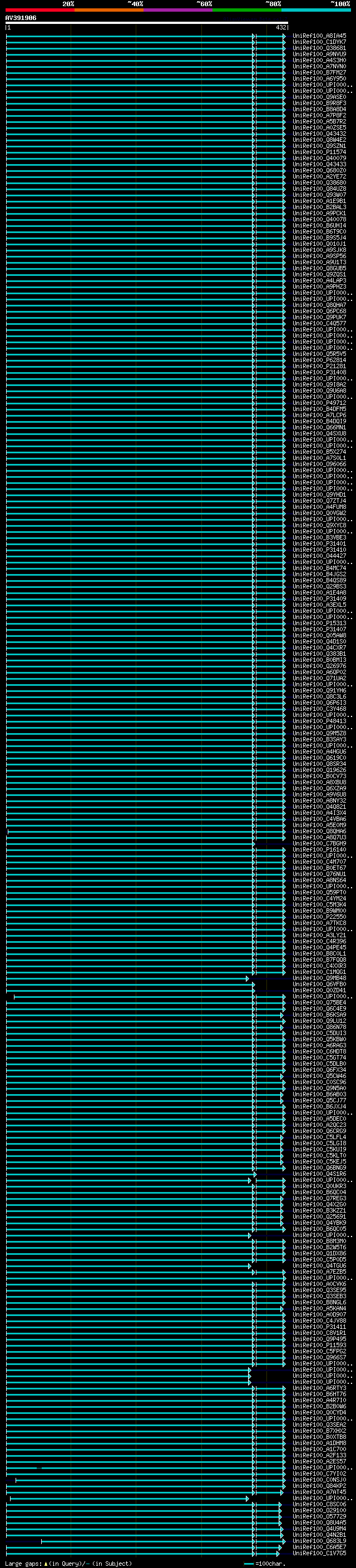The width and height of the screenshot is (356, 1568).
Task: Select hit label UniRef100_B6UHI4
Action: point(319,226)
